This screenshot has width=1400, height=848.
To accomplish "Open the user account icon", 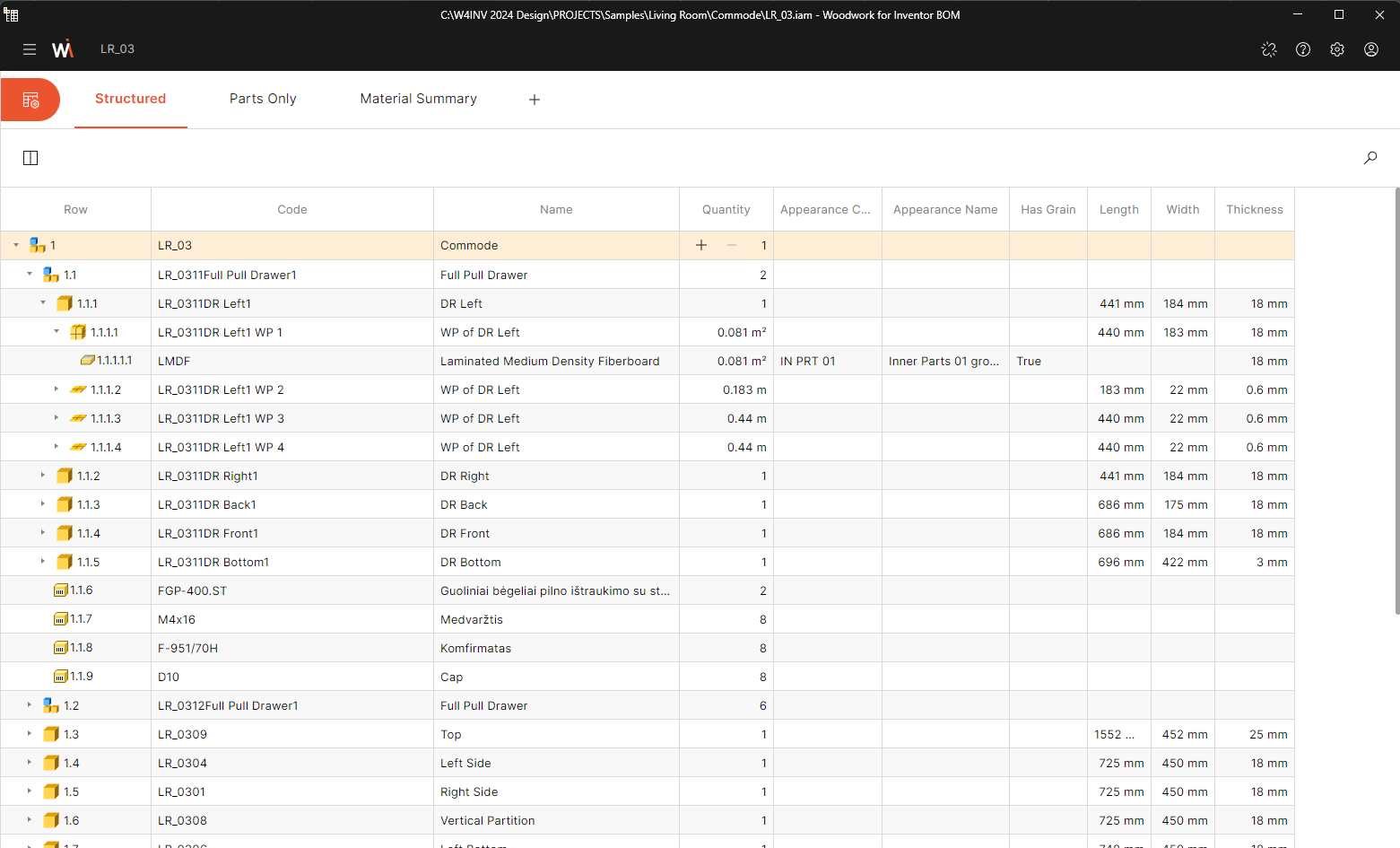I will [x=1371, y=49].
